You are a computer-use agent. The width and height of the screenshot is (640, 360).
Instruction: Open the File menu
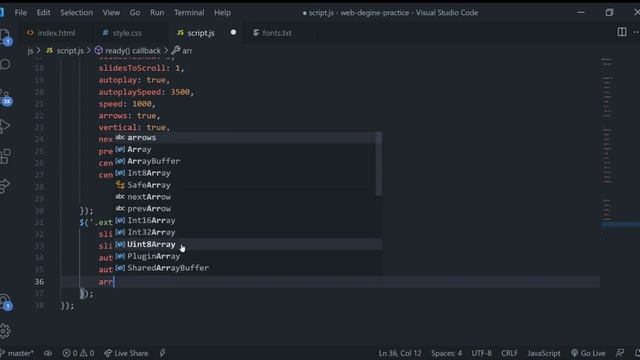click(x=21, y=13)
